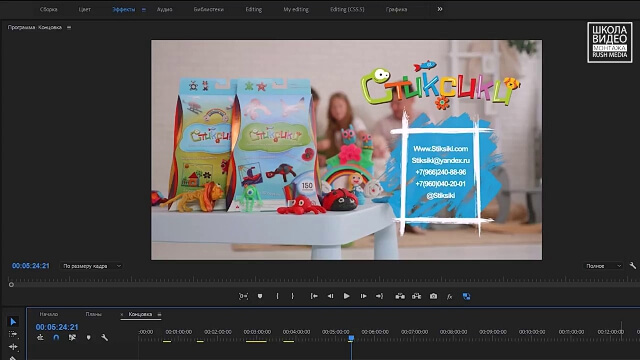Go to In point

[x=314, y=296]
